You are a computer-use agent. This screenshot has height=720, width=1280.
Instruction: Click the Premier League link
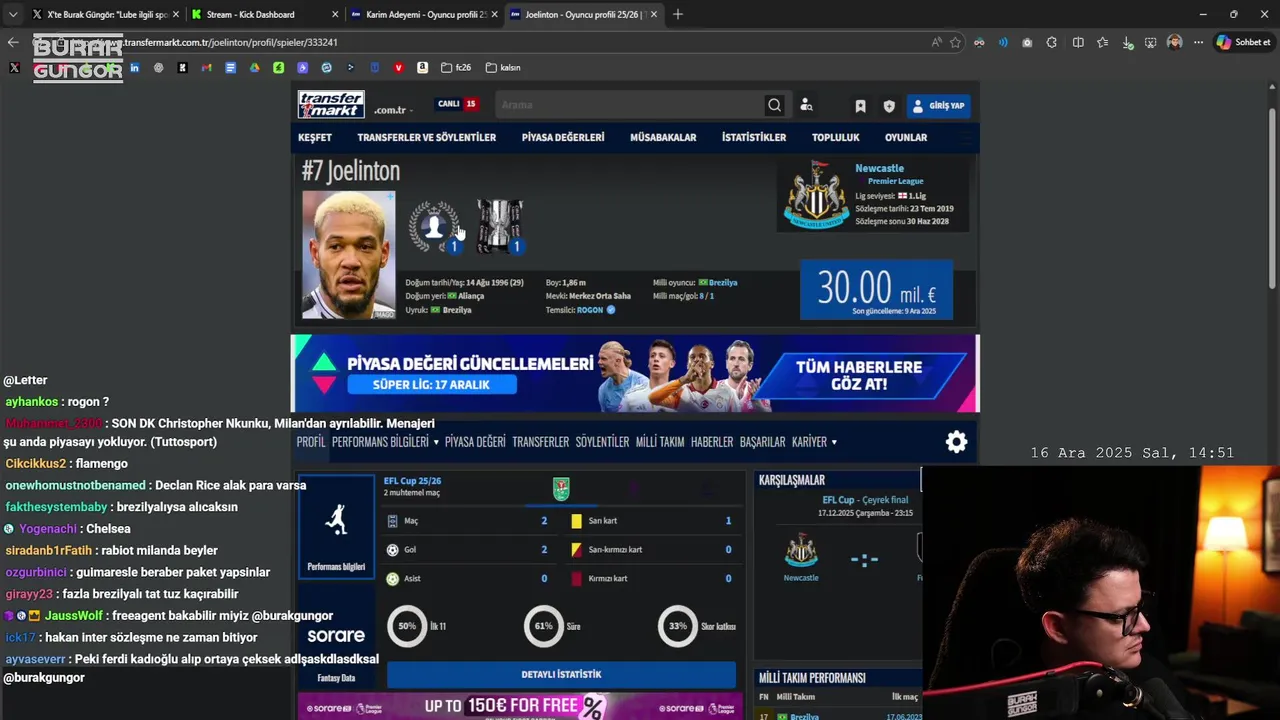pyautogui.click(x=895, y=181)
